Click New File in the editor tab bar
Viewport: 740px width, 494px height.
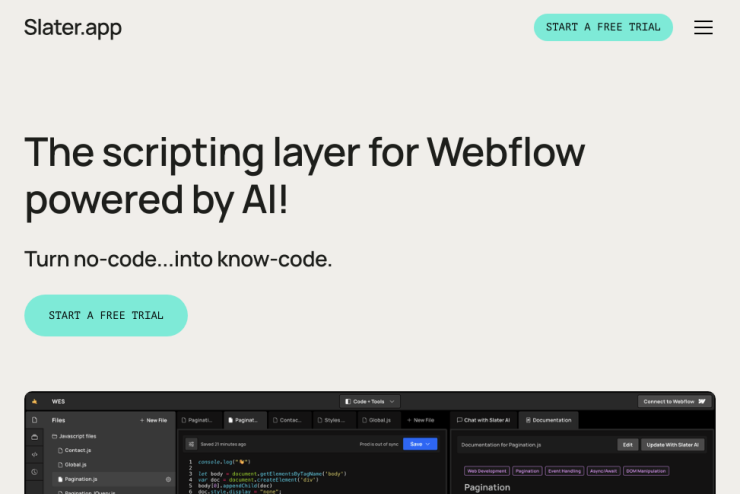[420, 420]
